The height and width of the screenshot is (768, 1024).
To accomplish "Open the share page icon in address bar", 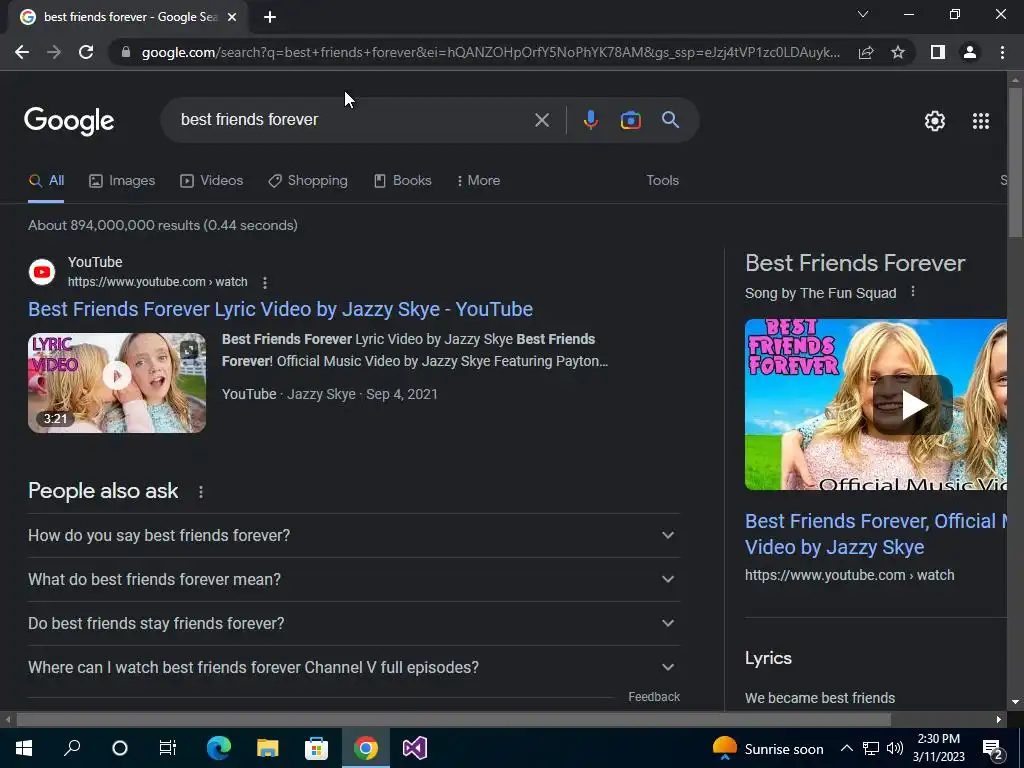I will pos(866,52).
